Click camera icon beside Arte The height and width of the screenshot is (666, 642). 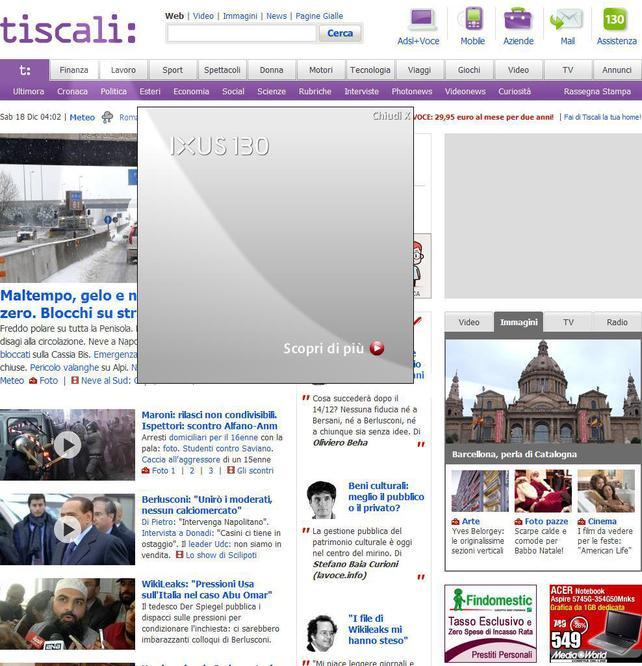(x=455, y=522)
